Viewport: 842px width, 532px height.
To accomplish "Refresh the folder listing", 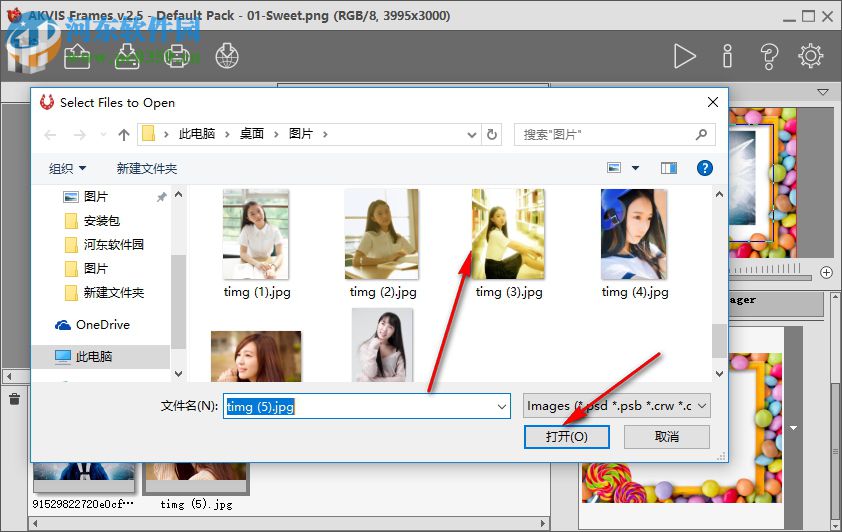I will pyautogui.click(x=491, y=134).
